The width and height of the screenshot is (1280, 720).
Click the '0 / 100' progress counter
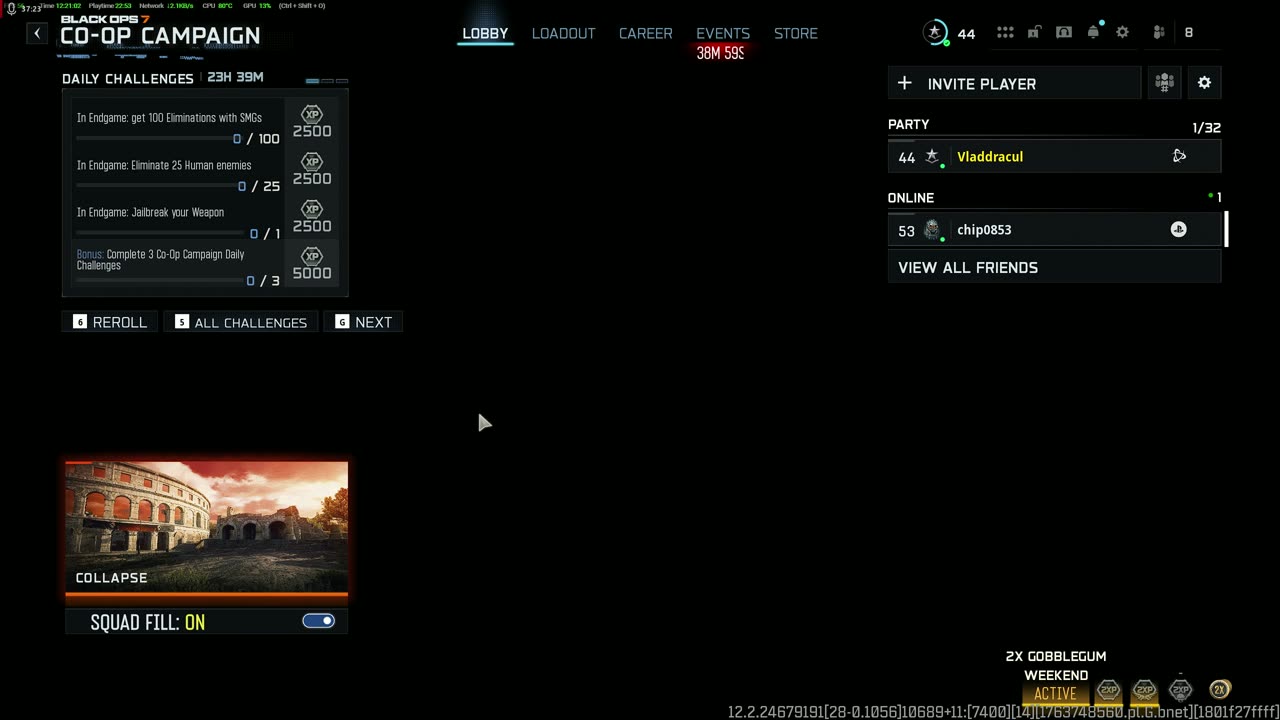(256, 139)
